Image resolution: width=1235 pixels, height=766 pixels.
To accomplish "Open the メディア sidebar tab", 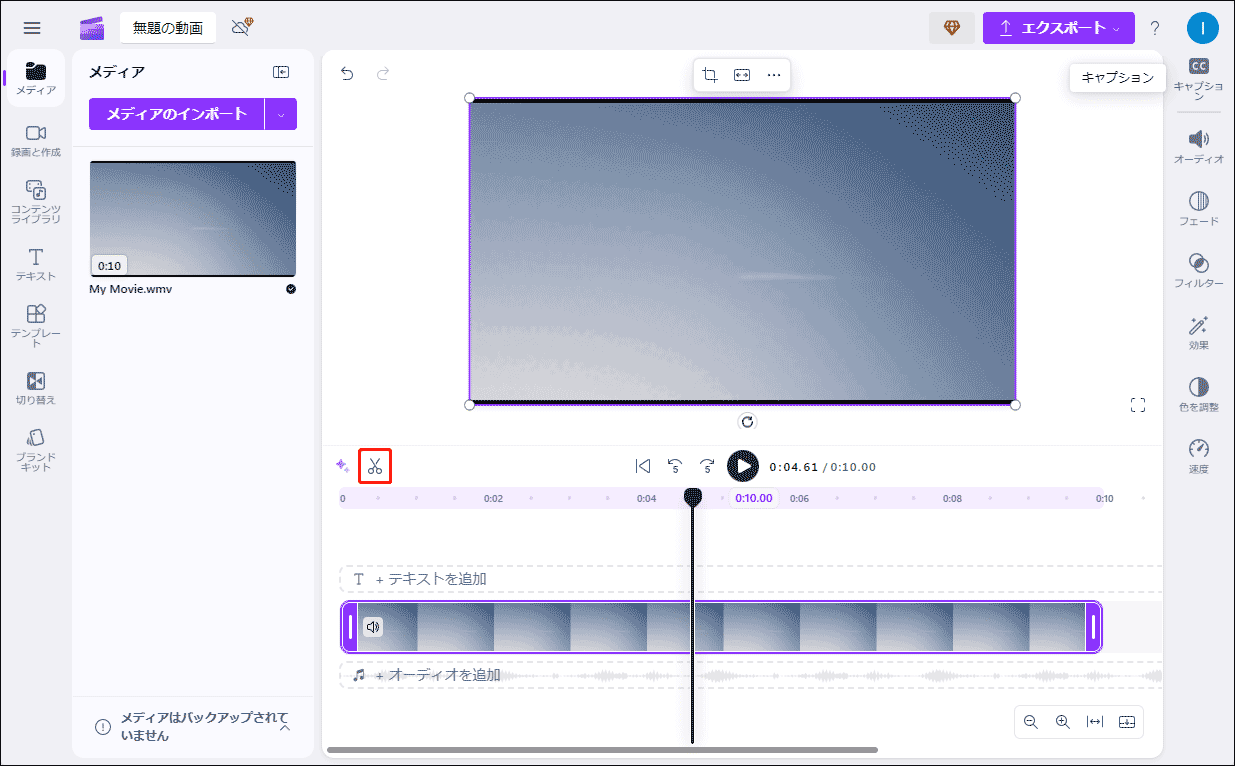I will point(36,78).
